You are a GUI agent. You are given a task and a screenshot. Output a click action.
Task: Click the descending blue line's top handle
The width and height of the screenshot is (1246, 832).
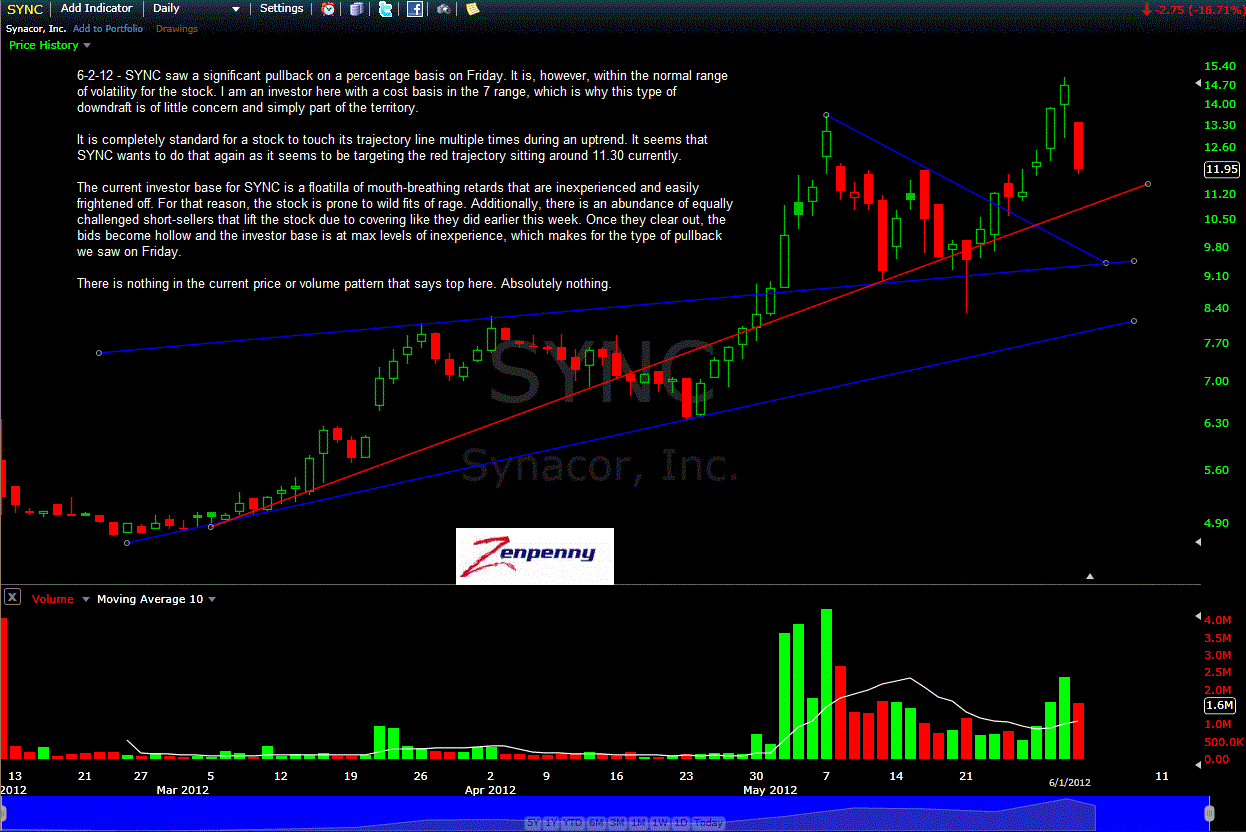point(826,115)
